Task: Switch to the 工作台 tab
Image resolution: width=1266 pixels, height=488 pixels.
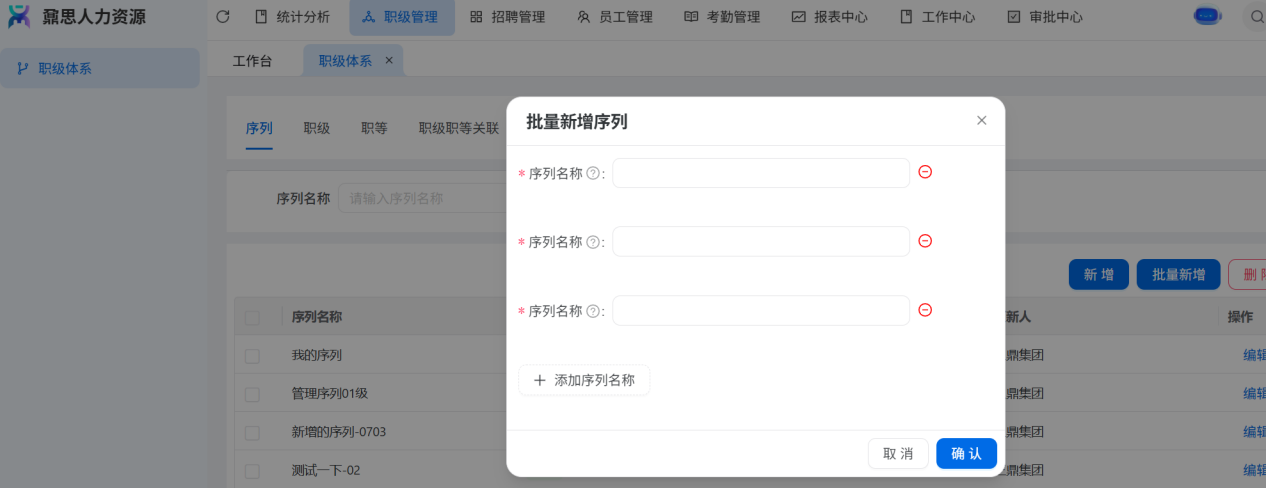Action: [x=252, y=61]
